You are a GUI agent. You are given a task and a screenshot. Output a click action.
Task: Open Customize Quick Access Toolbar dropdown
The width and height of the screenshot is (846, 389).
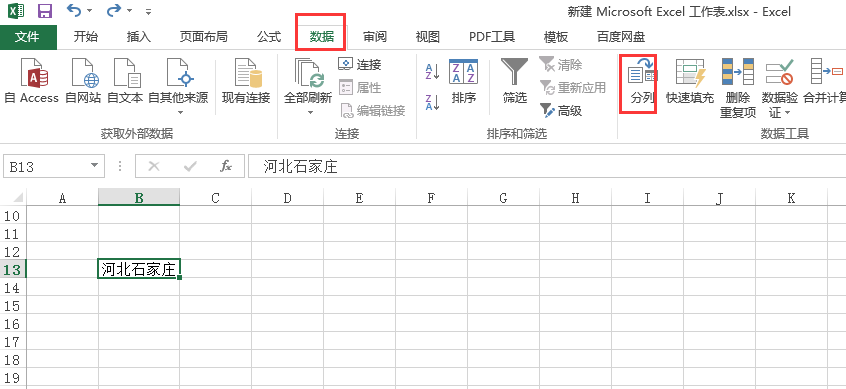click(x=149, y=11)
